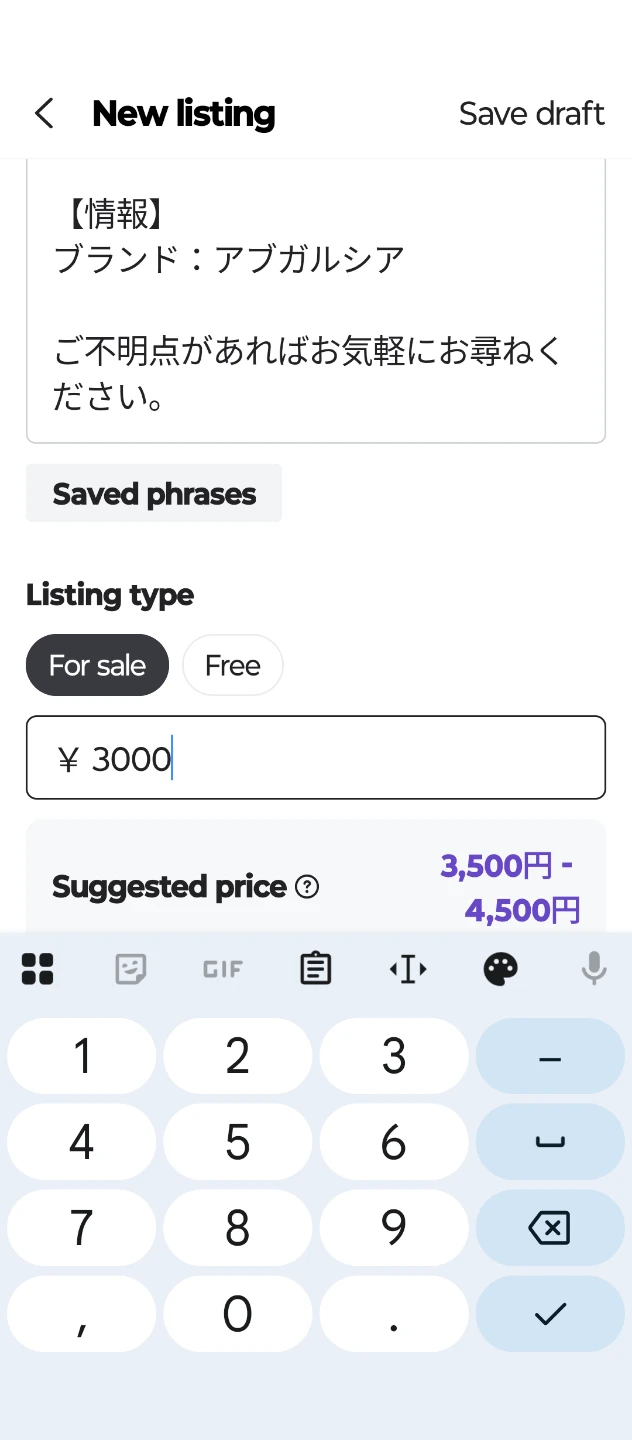Go back using the arrow icon
632x1440 pixels.
(44, 113)
